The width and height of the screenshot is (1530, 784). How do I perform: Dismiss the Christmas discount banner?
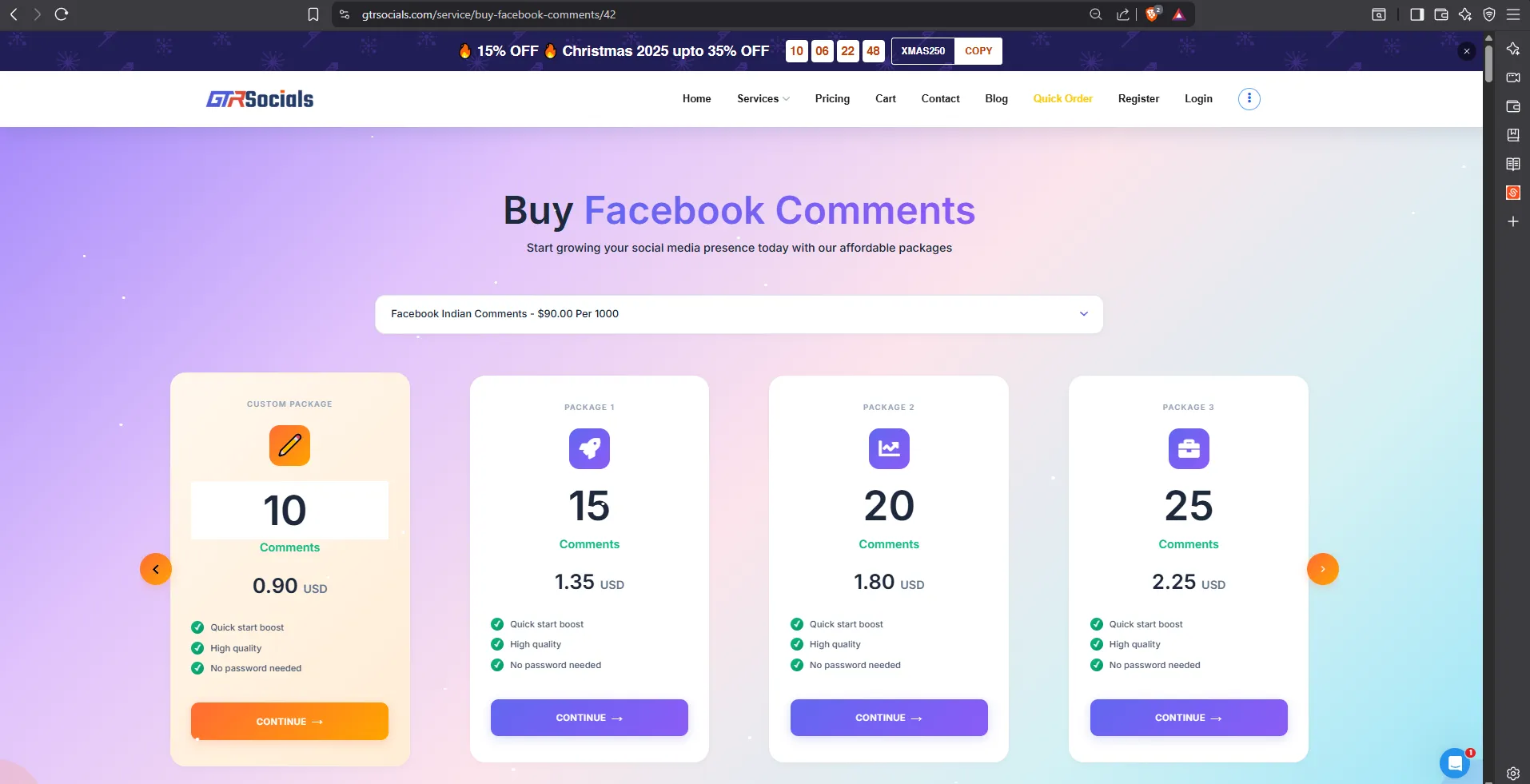point(1467,50)
